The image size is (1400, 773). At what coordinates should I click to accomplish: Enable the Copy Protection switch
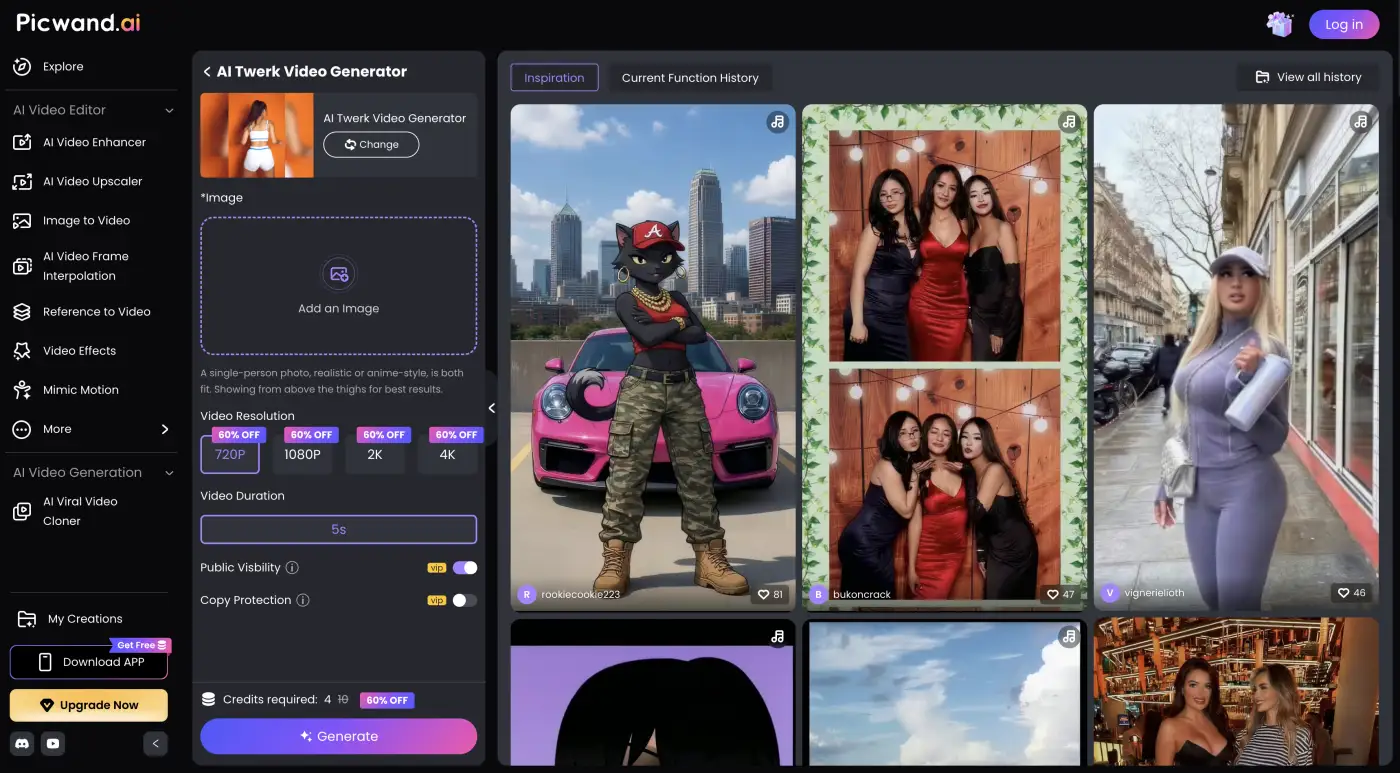point(465,600)
